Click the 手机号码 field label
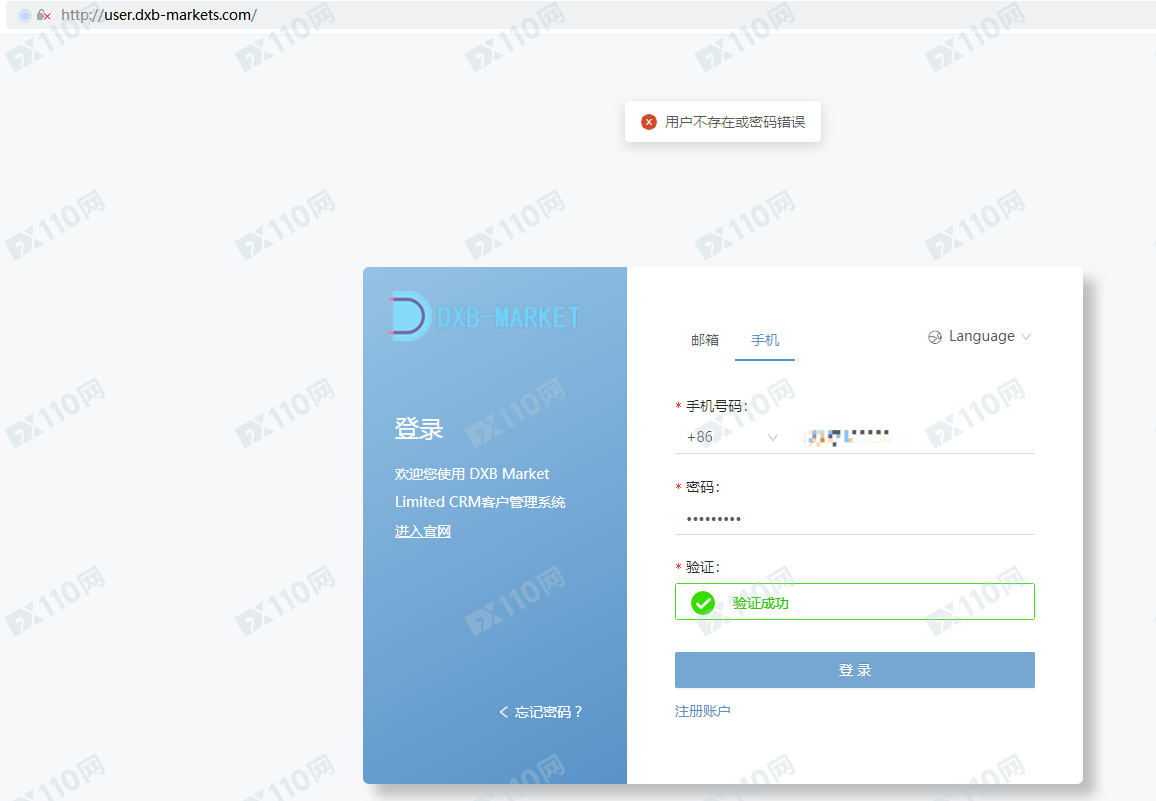The width and height of the screenshot is (1156, 801). coord(717,406)
